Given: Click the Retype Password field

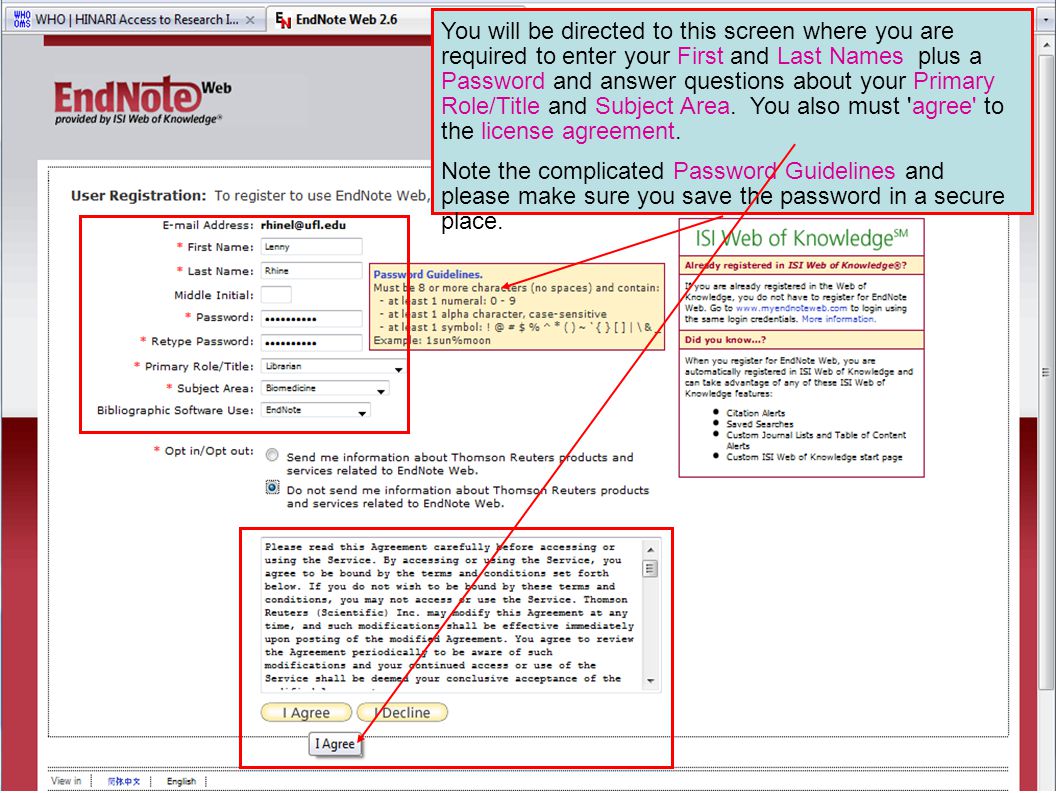Looking at the screenshot, I should point(311,342).
